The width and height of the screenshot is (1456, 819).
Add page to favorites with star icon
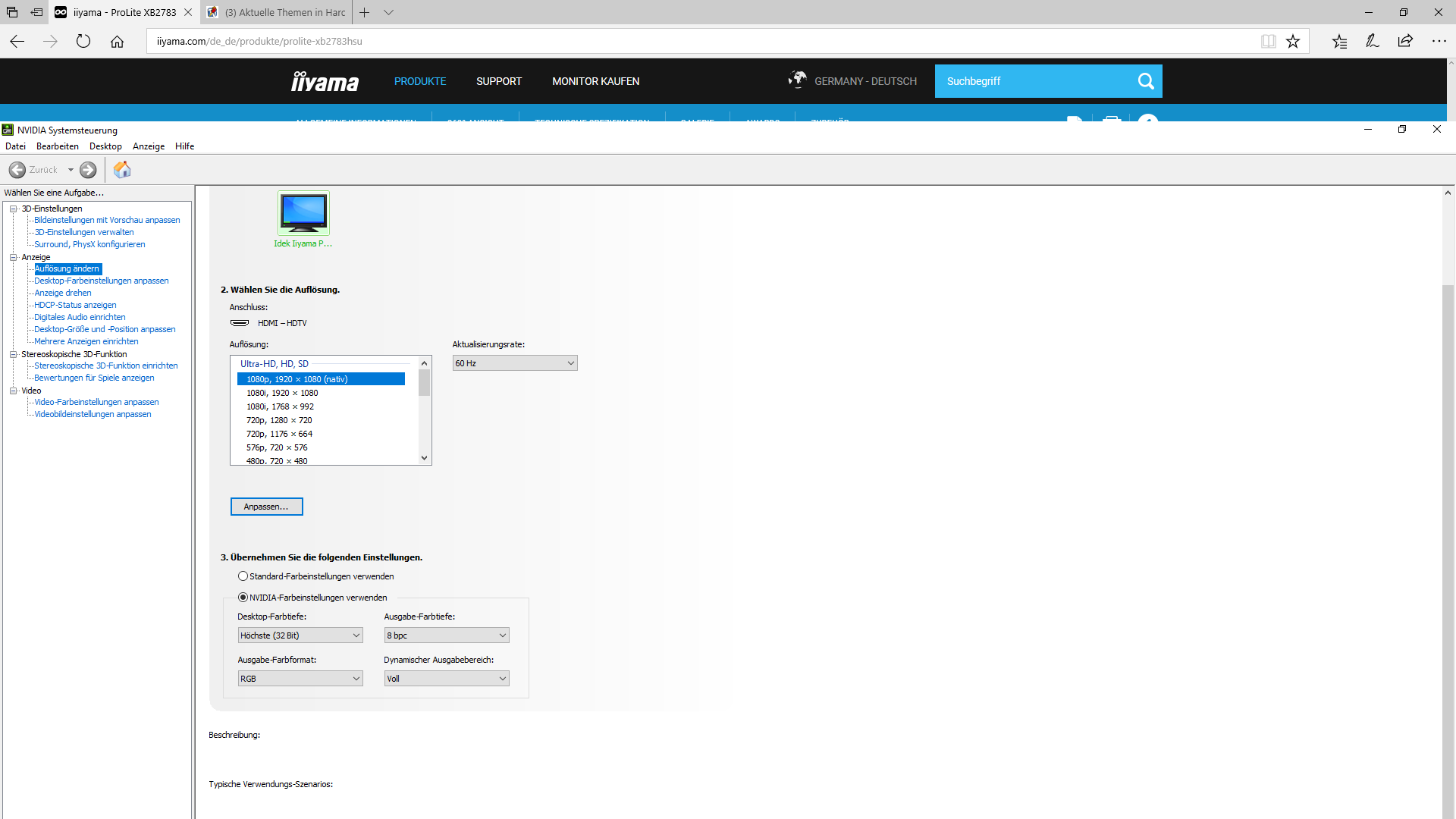(1293, 41)
